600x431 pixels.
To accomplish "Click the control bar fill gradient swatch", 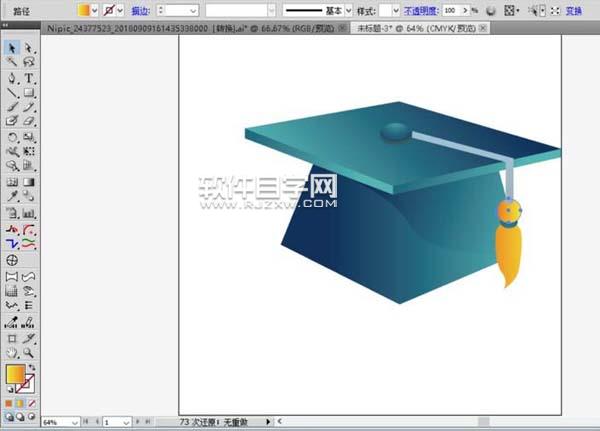I will tap(83, 10).
